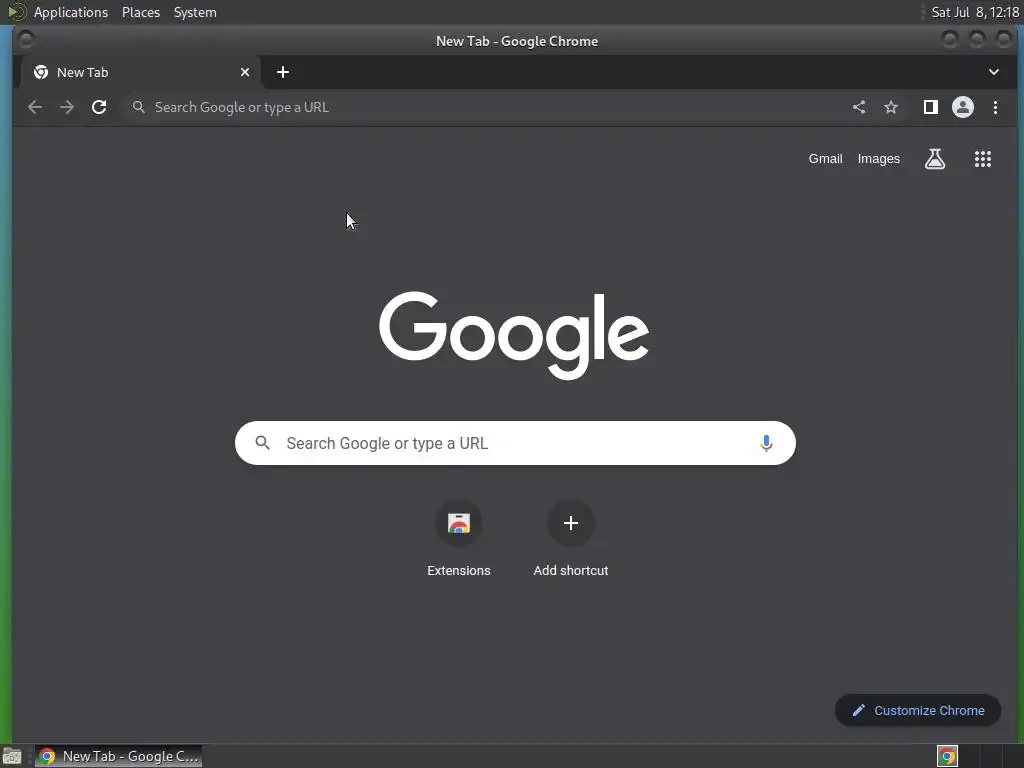The image size is (1024, 768).
Task: Share this page via share icon
Action: [859, 107]
